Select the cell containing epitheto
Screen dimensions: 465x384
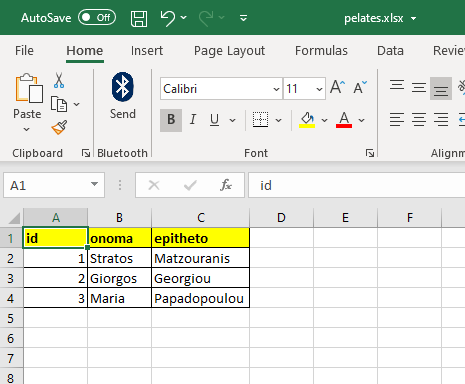[200, 238]
